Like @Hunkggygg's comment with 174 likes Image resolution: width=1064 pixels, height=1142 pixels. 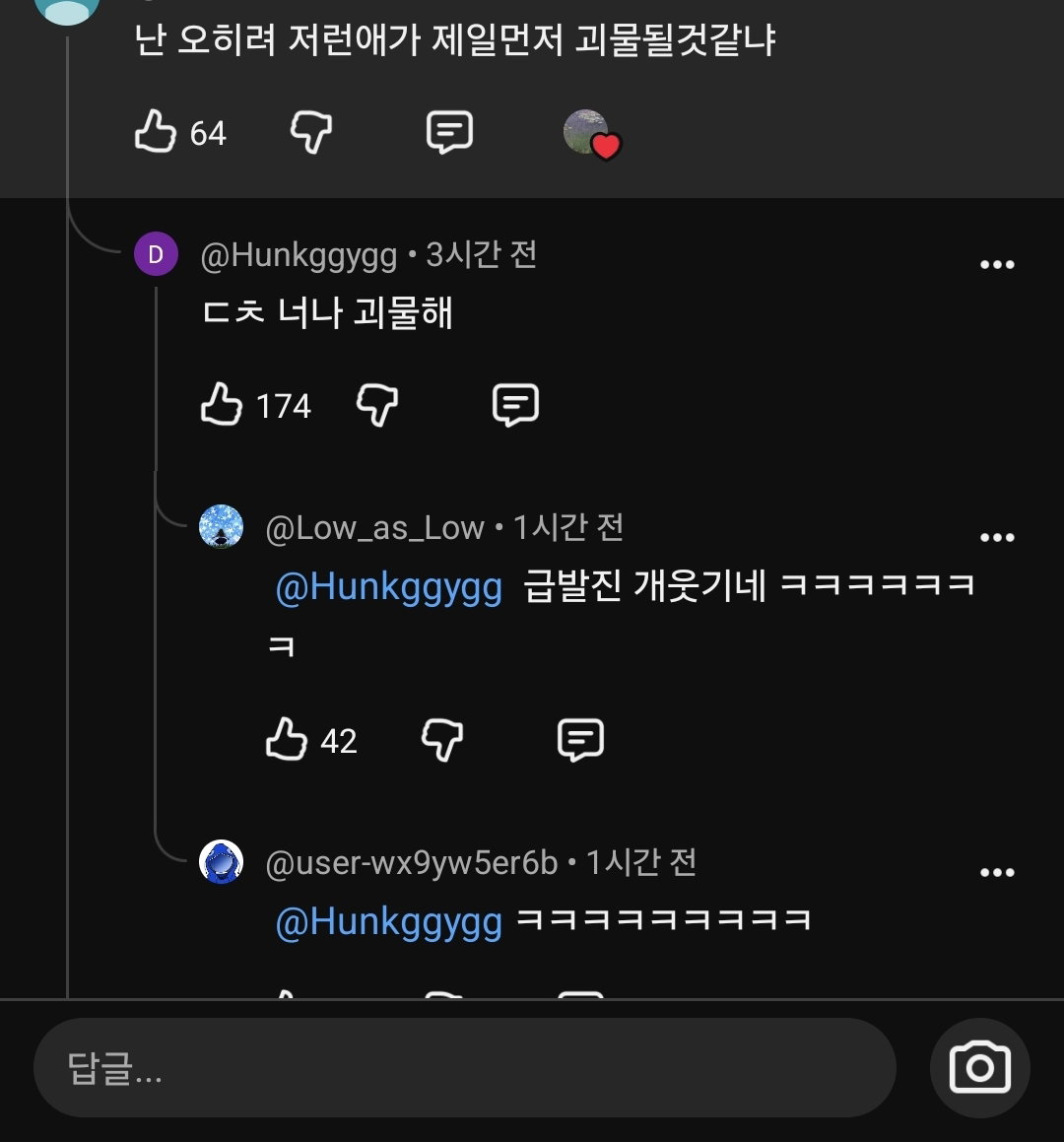pos(221,404)
